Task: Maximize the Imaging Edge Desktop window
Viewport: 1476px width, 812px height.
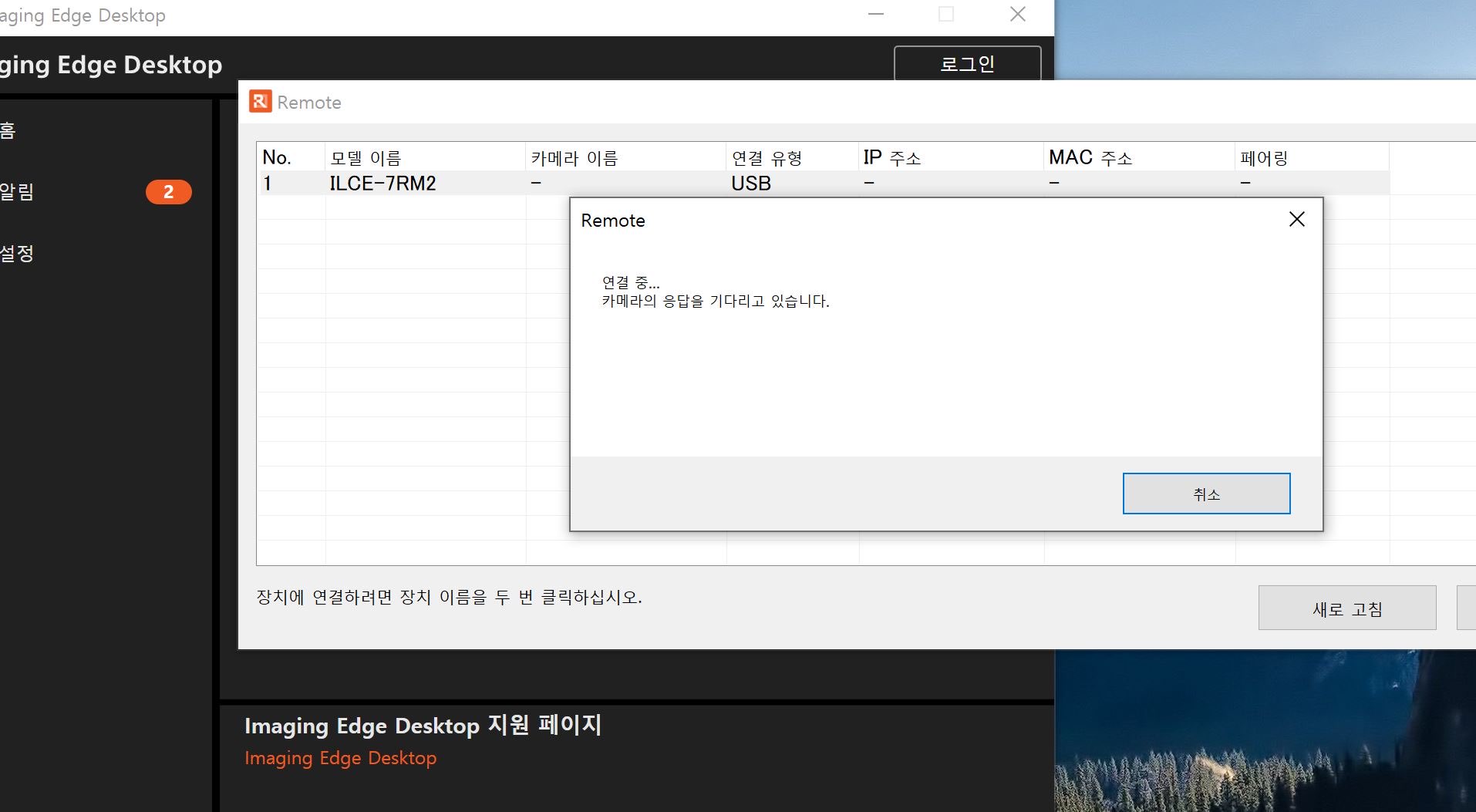Action: point(946,14)
